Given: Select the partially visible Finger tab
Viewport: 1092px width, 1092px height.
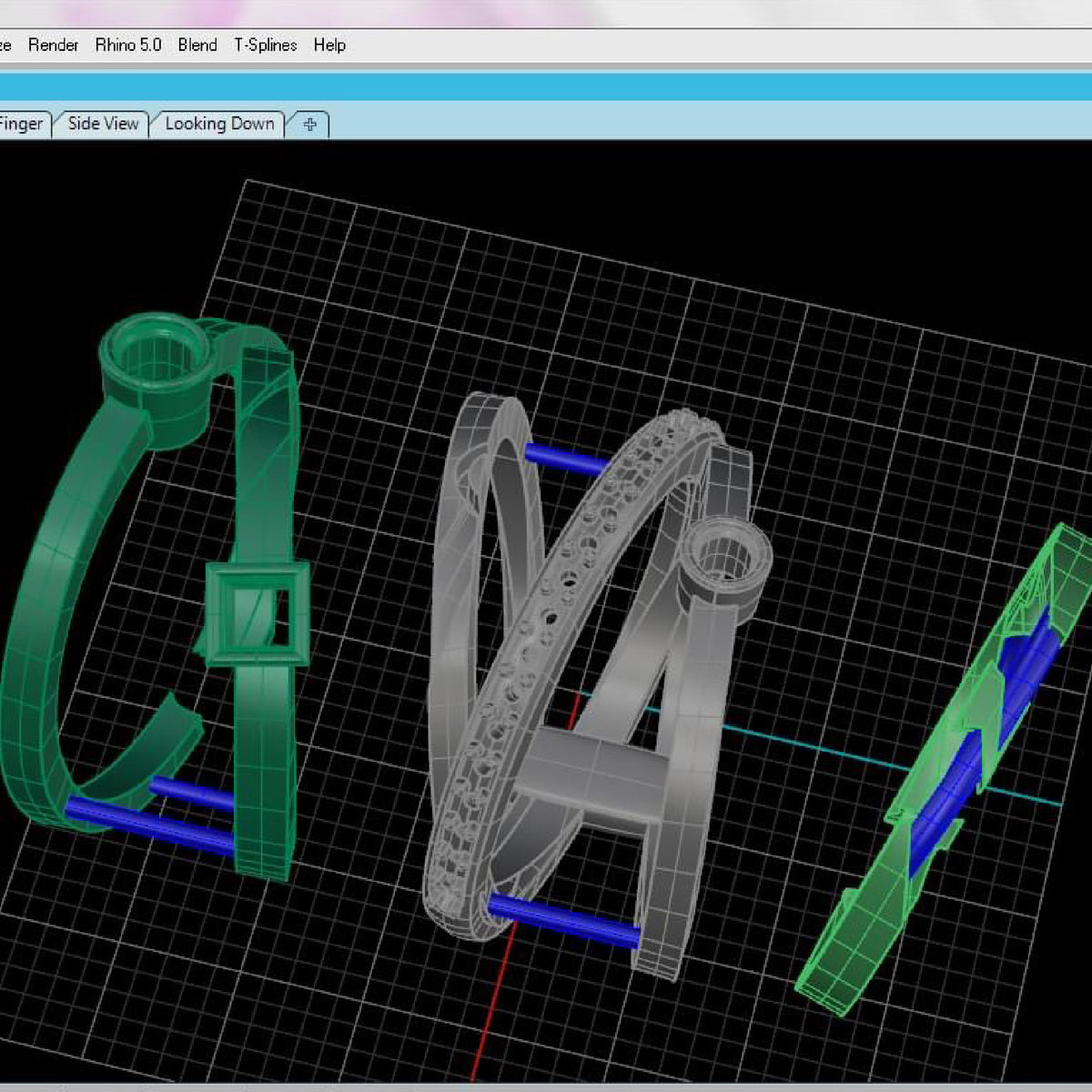Looking at the screenshot, I should click(20, 124).
